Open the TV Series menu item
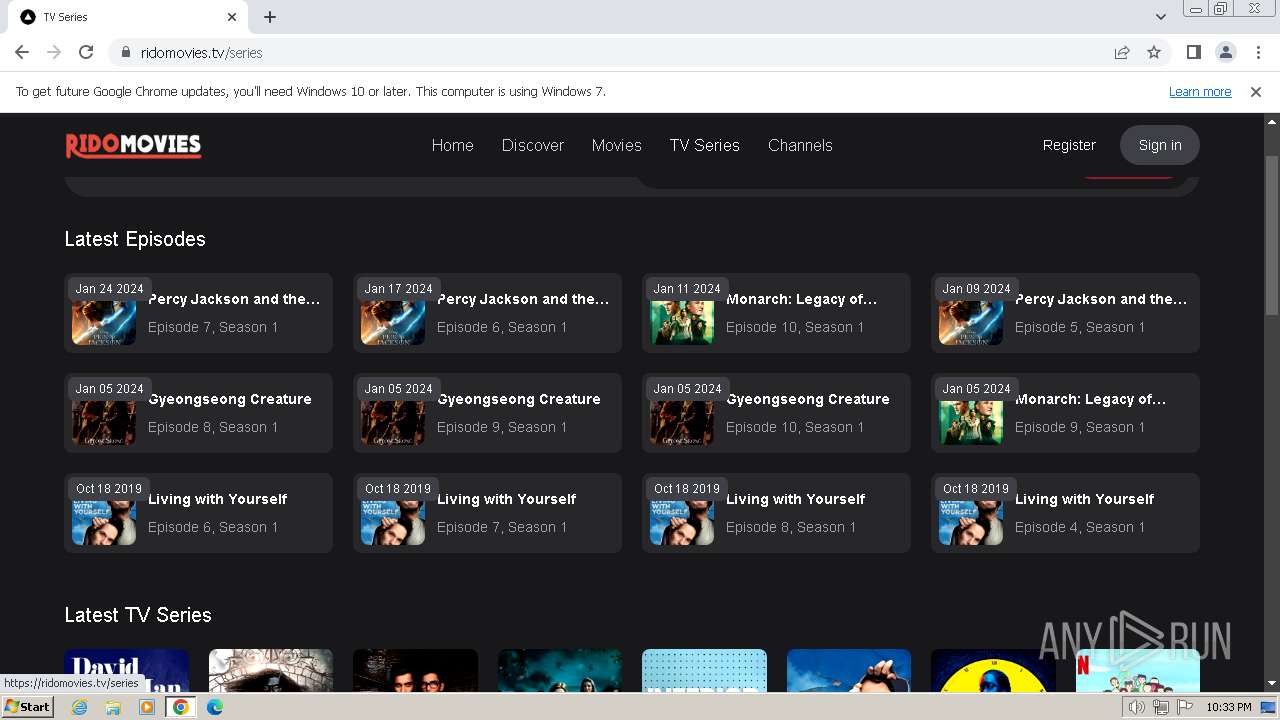Screen dimensions: 1280x720 click(705, 145)
